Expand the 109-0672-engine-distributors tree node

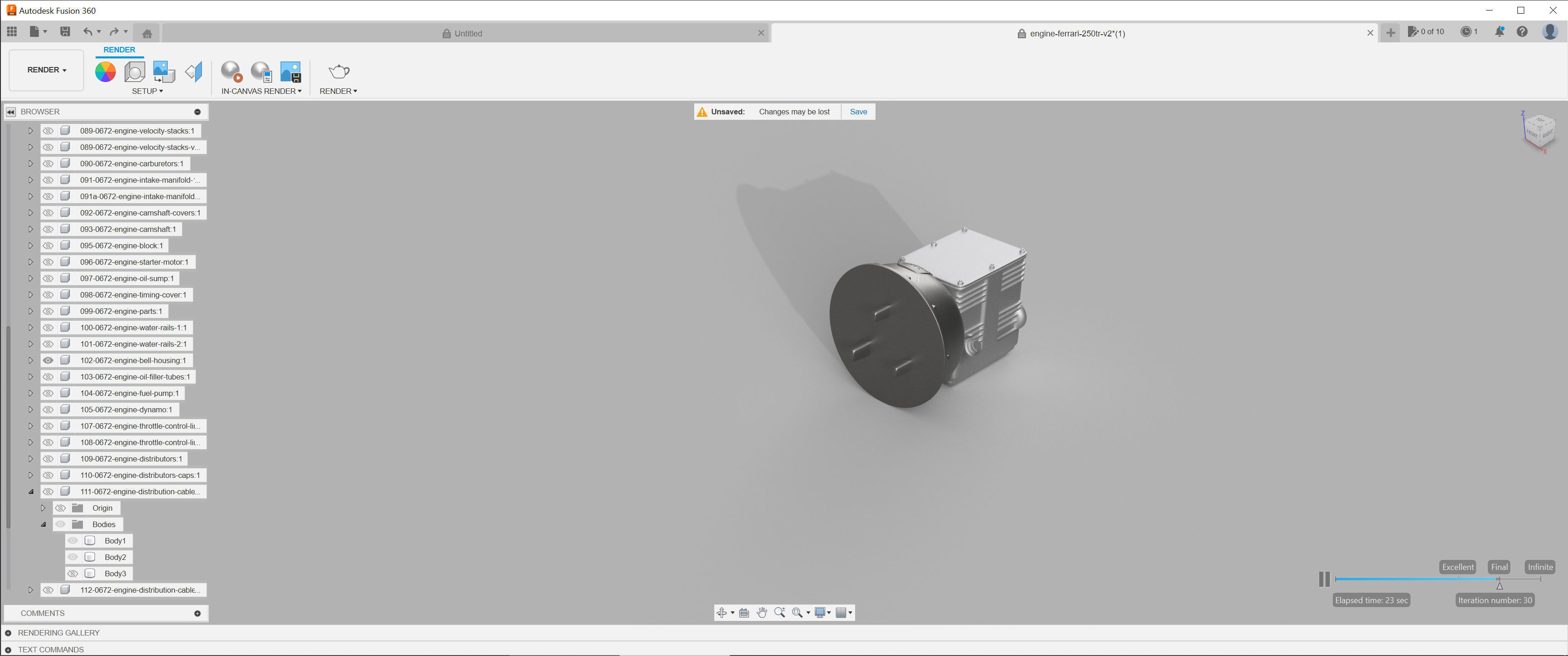(31, 459)
